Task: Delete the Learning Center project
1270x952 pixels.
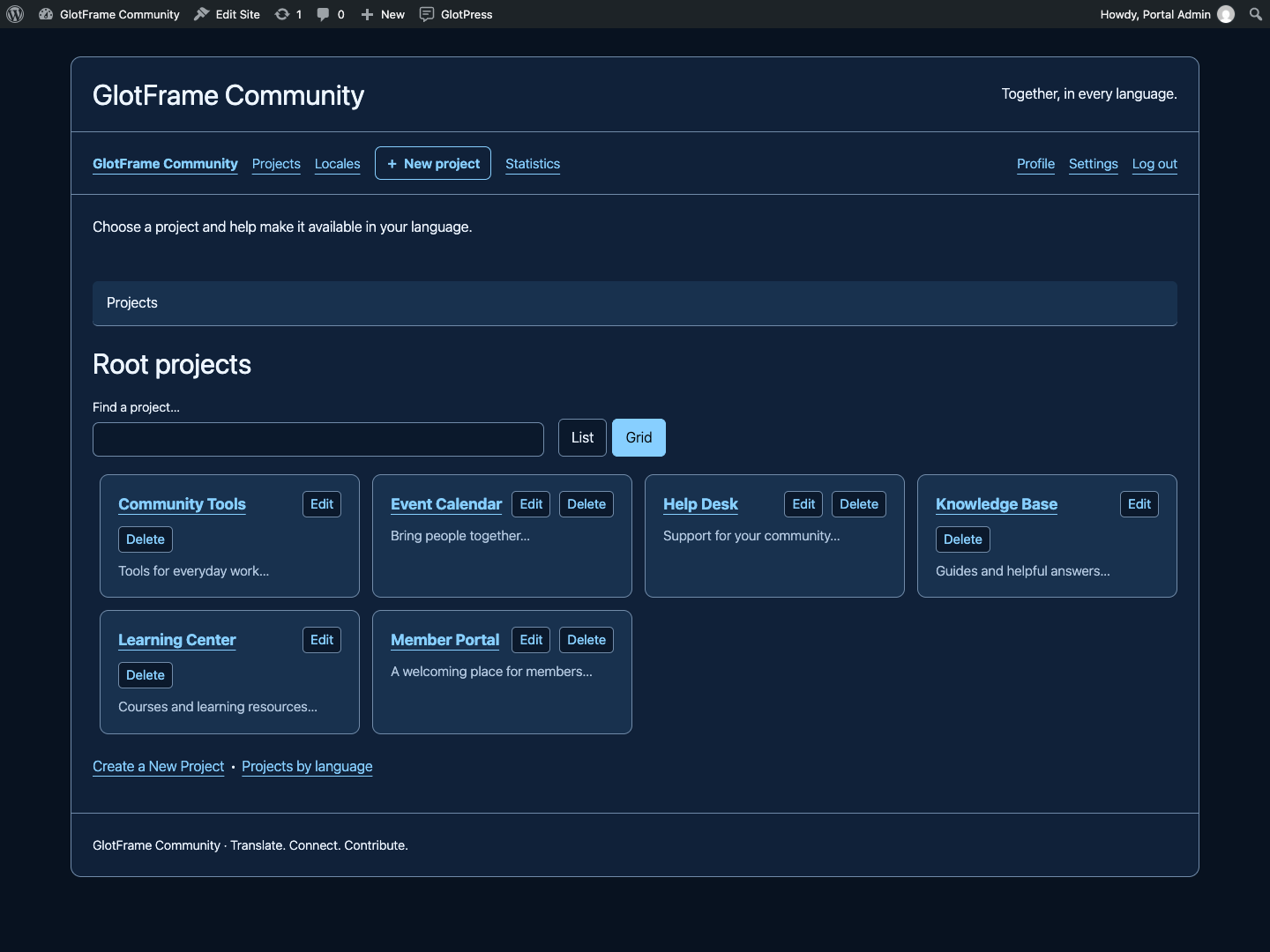Action: (146, 675)
